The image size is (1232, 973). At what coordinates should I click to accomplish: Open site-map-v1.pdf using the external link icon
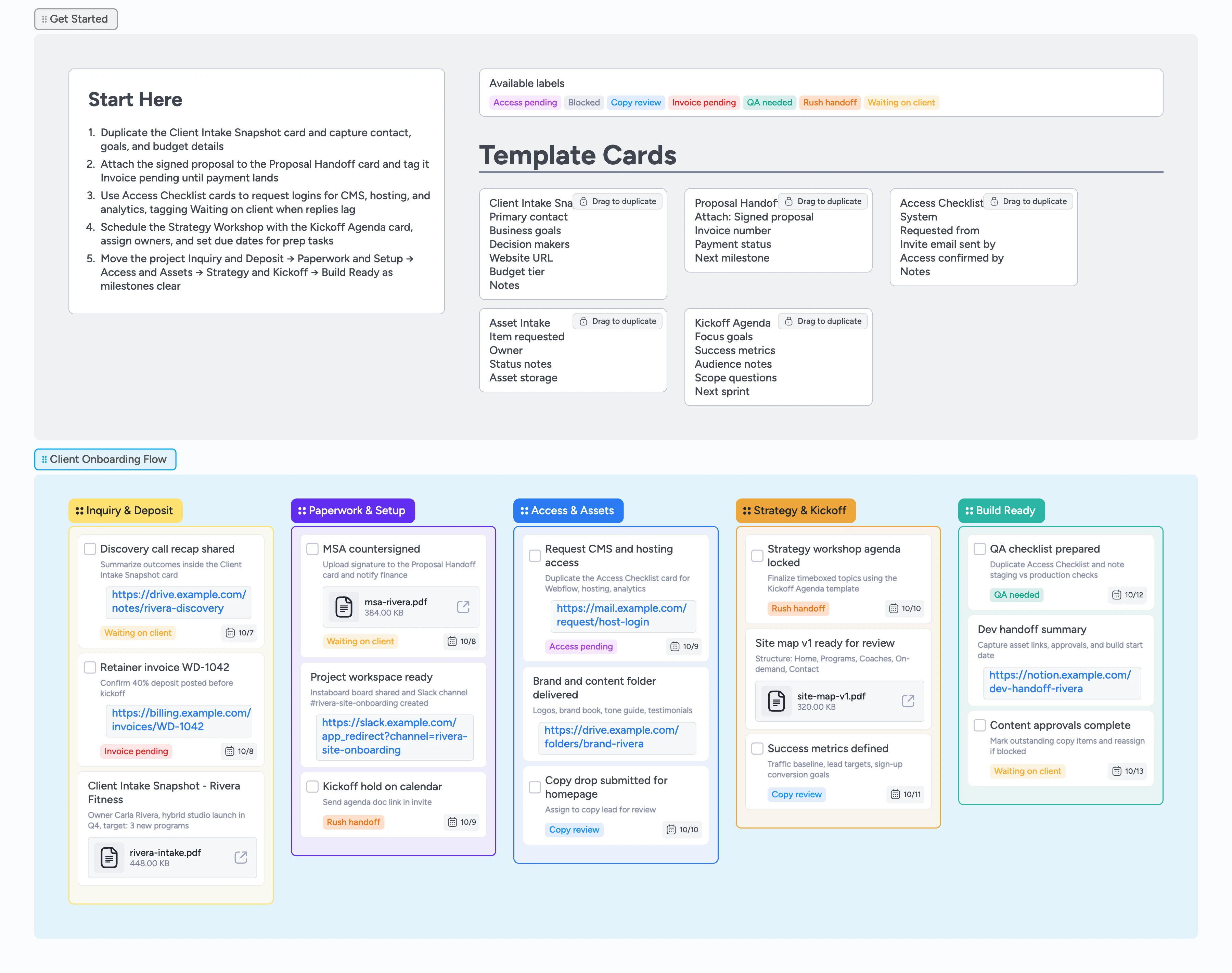coord(908,701)
